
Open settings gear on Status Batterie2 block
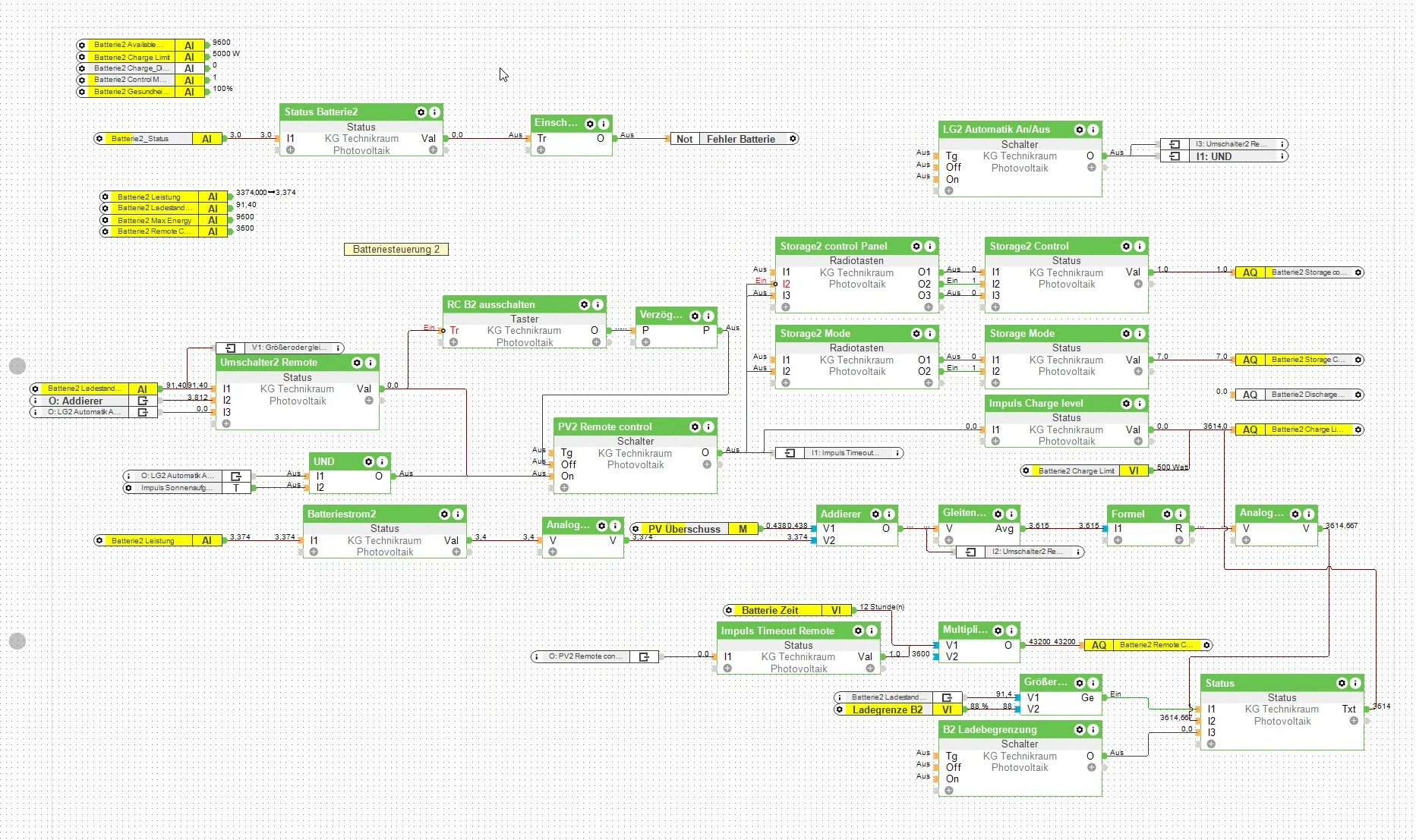(421, 112)
